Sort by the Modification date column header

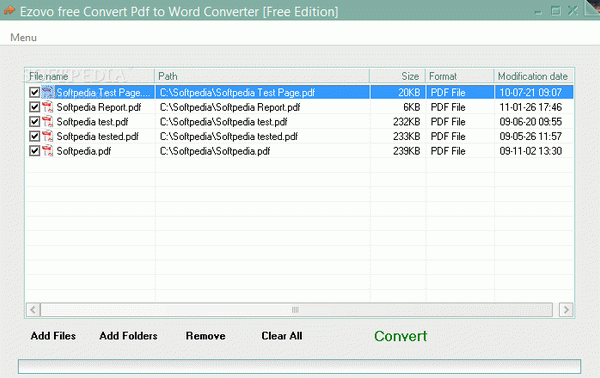click(534, 76)
